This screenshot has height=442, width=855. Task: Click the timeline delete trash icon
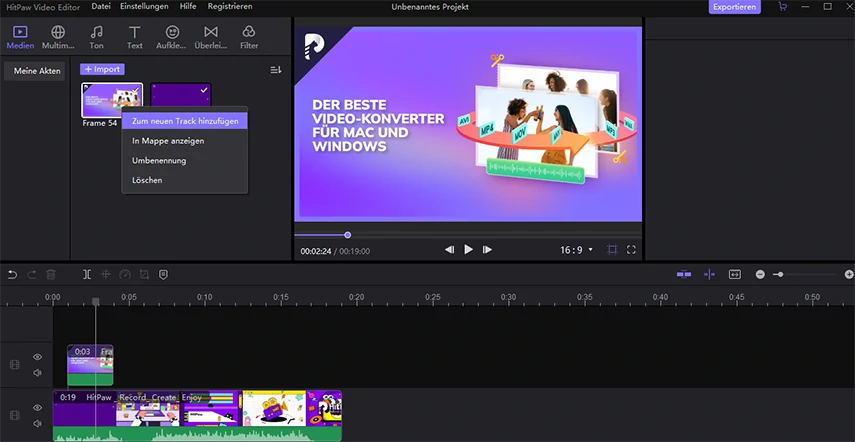[51, 275]
